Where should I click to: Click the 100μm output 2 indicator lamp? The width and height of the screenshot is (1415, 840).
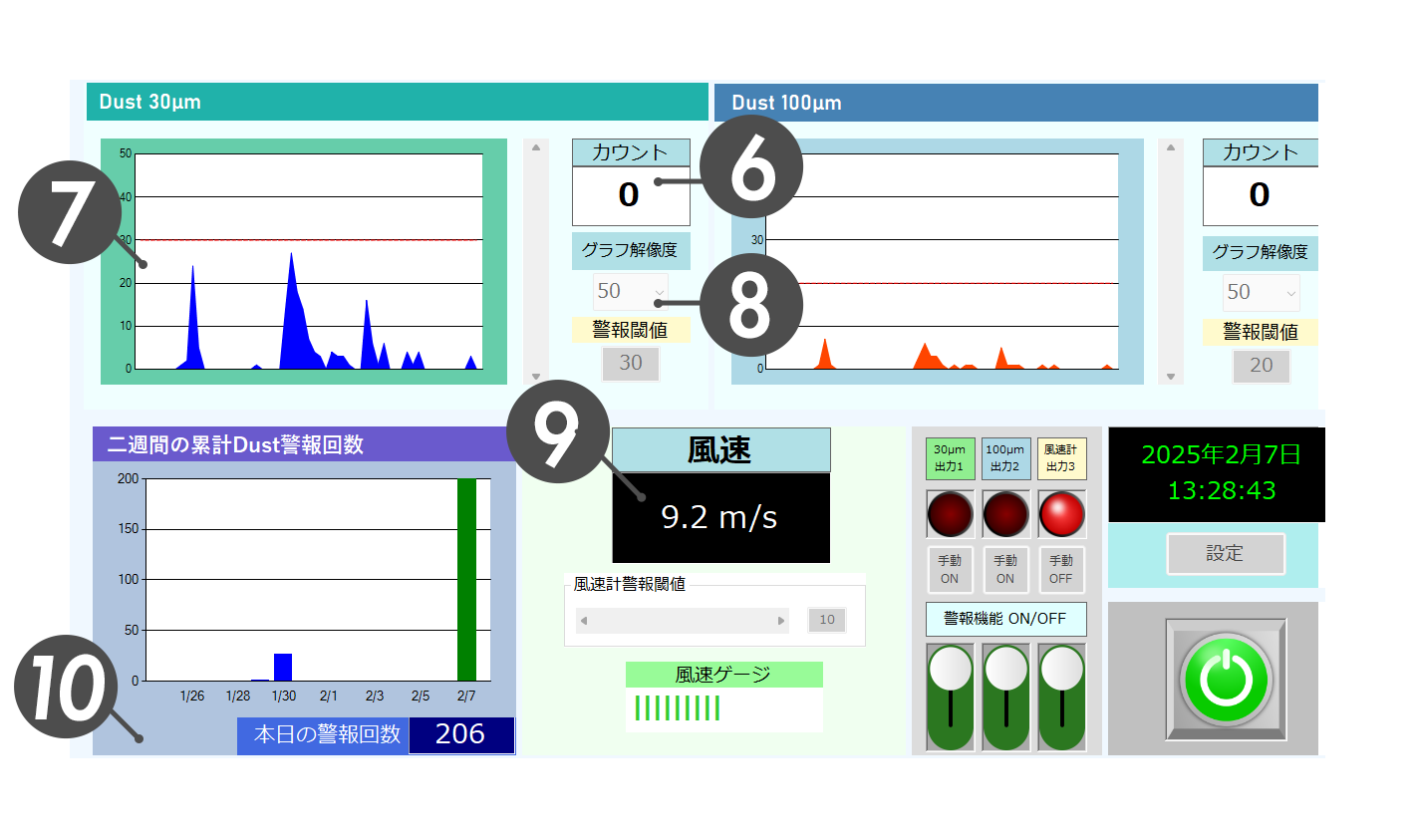(1005, 514)
